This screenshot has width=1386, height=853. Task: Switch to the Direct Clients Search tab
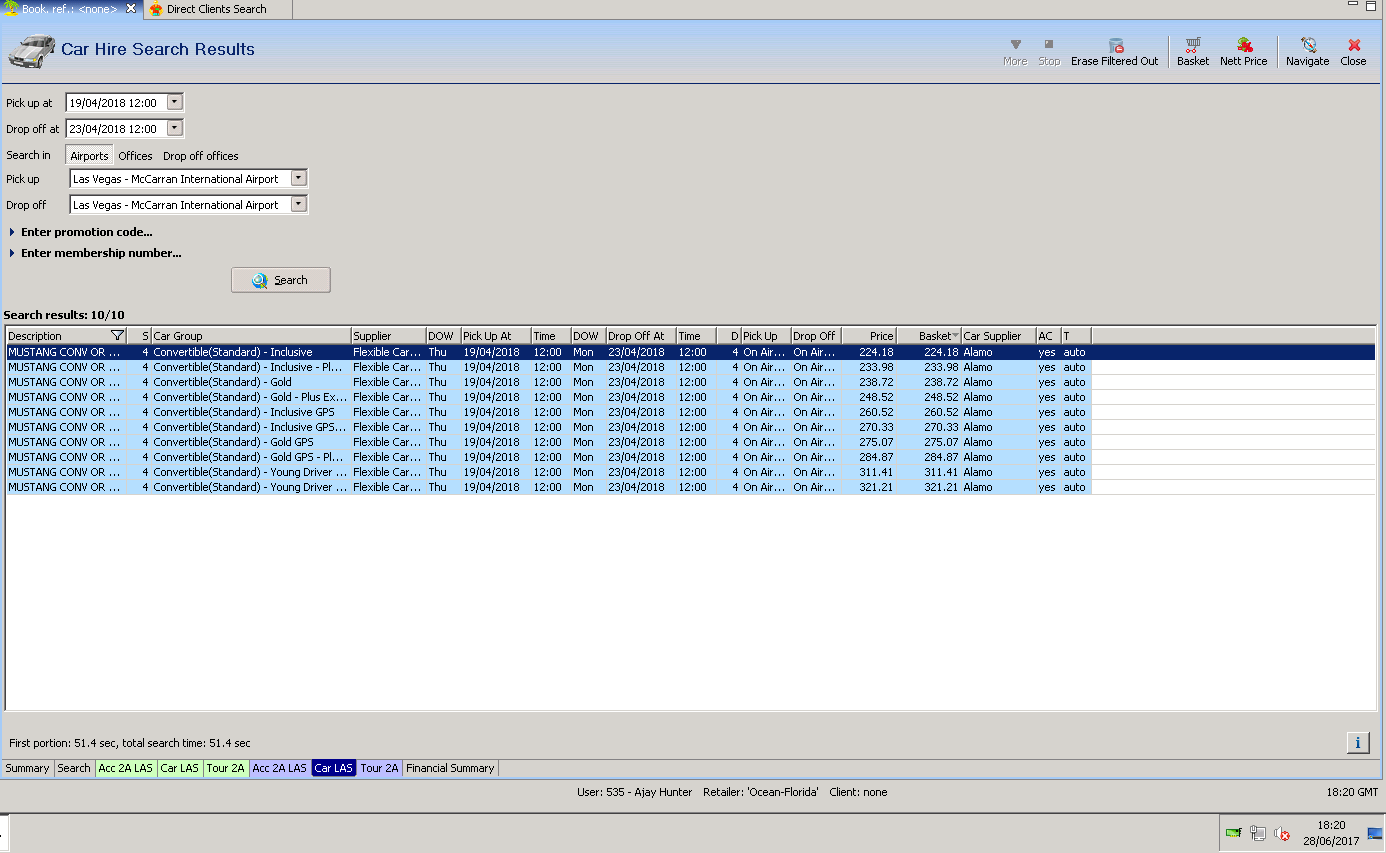216,9
